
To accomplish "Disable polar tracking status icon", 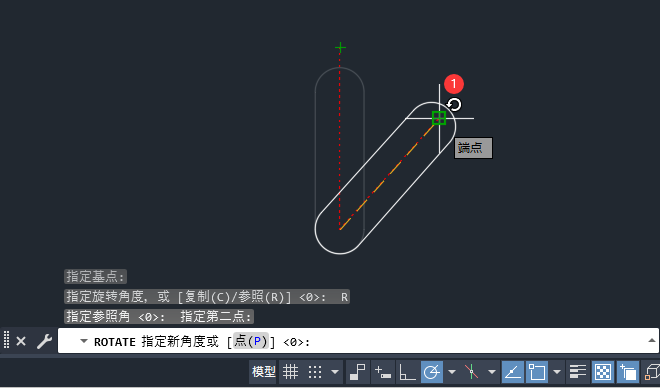I will coord(431,372).
